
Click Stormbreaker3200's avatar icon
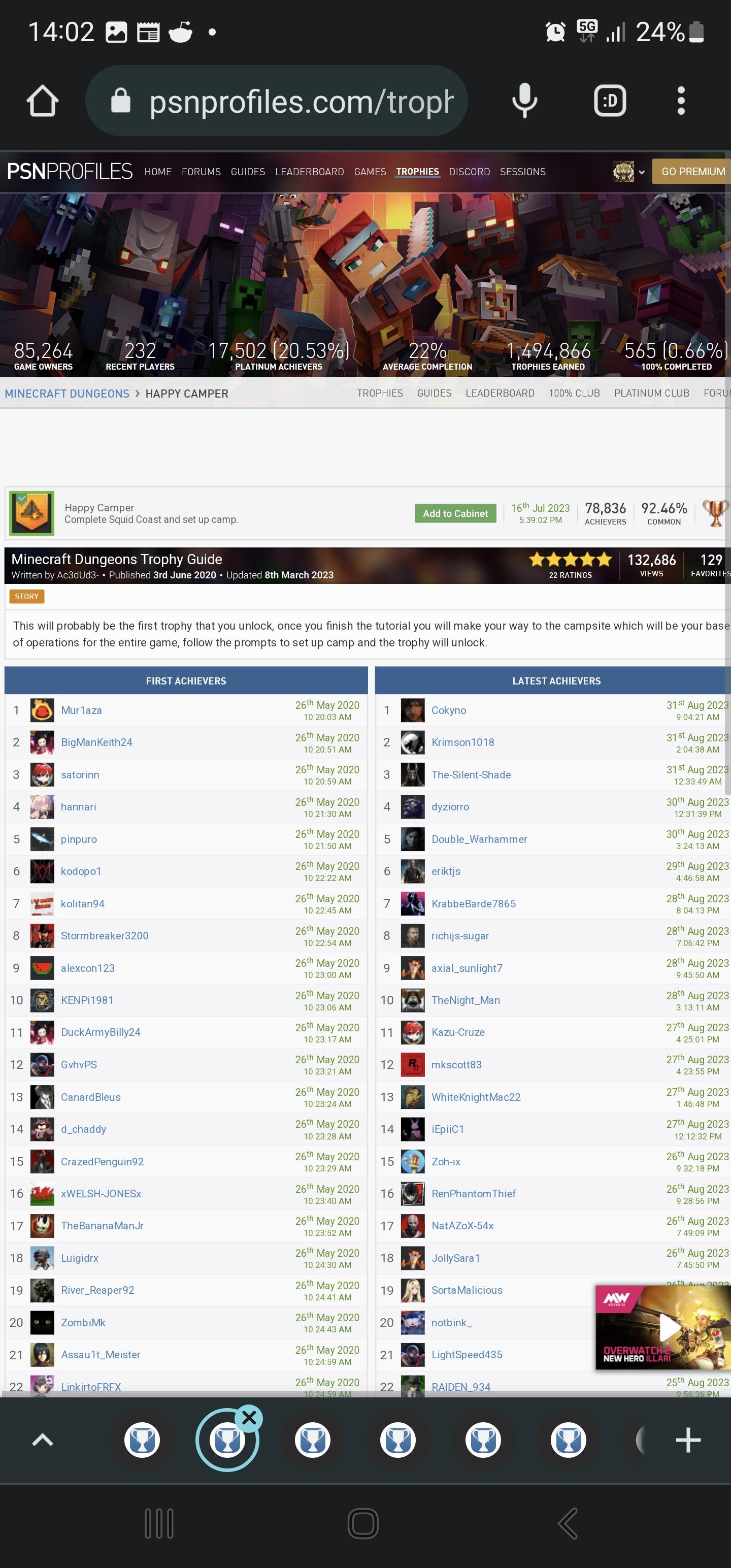42,935
